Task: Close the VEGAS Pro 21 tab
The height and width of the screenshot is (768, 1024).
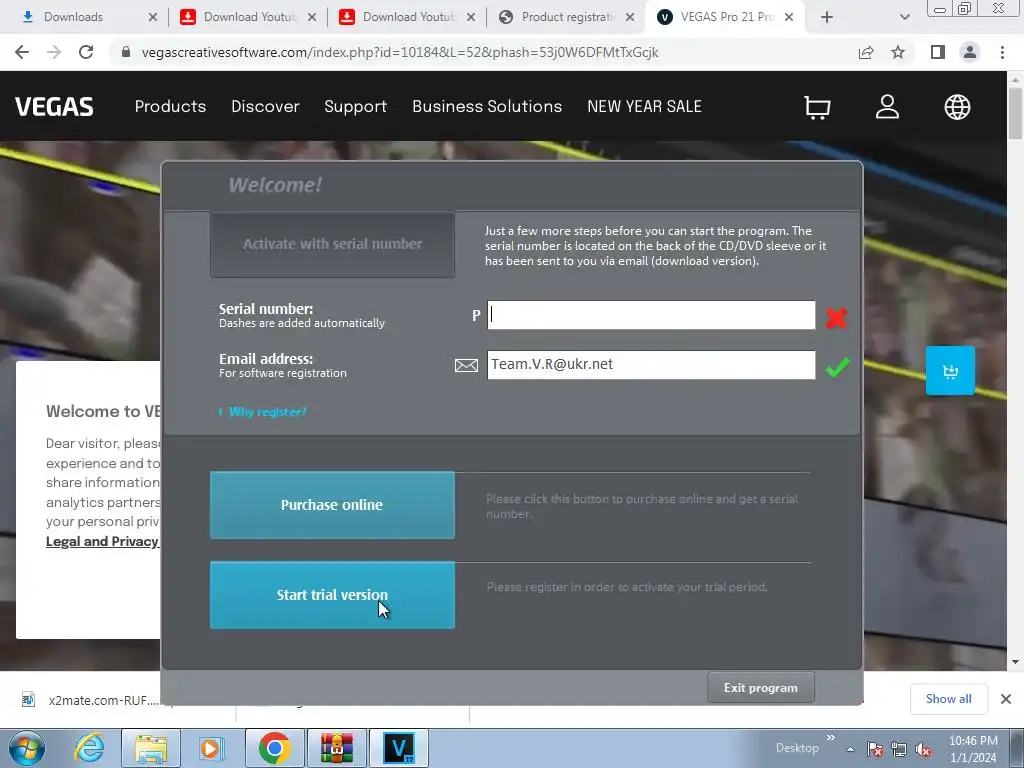Action: pyautogui.click(x=789, y=17)
